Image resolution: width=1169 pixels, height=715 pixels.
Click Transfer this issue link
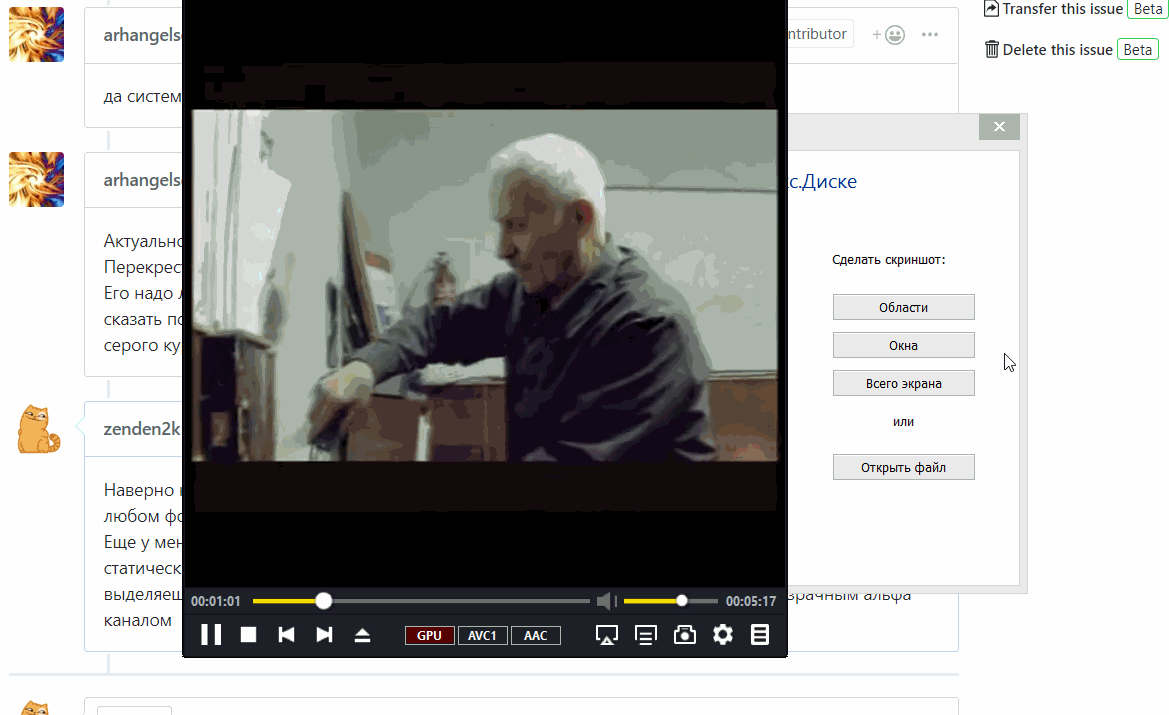pos(1062,9)
